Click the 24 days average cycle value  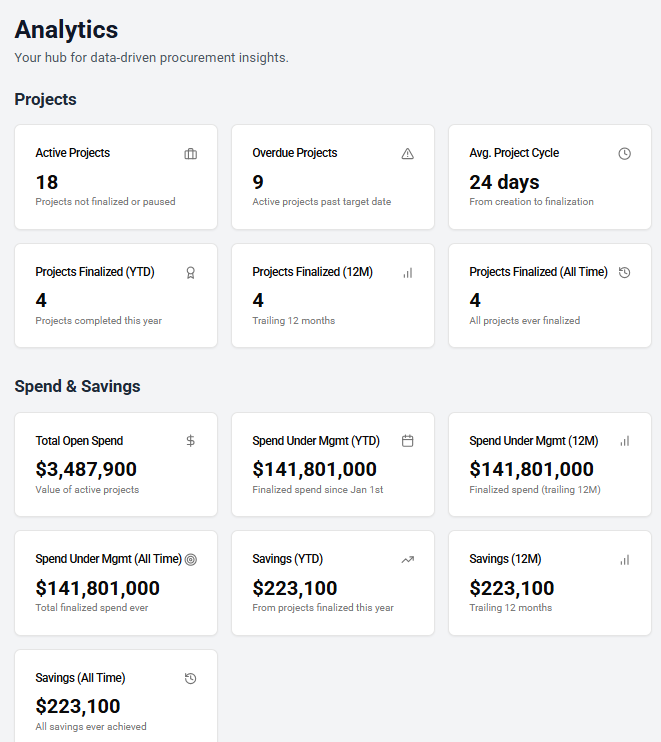504,182
